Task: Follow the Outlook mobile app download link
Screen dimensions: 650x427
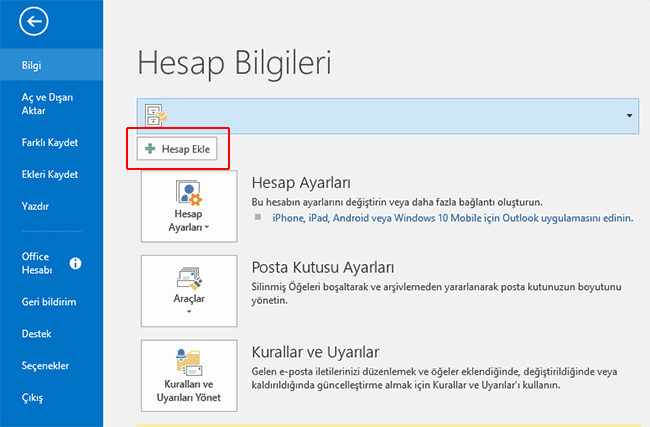Action: pyautogui.click(x=452, y=215)
